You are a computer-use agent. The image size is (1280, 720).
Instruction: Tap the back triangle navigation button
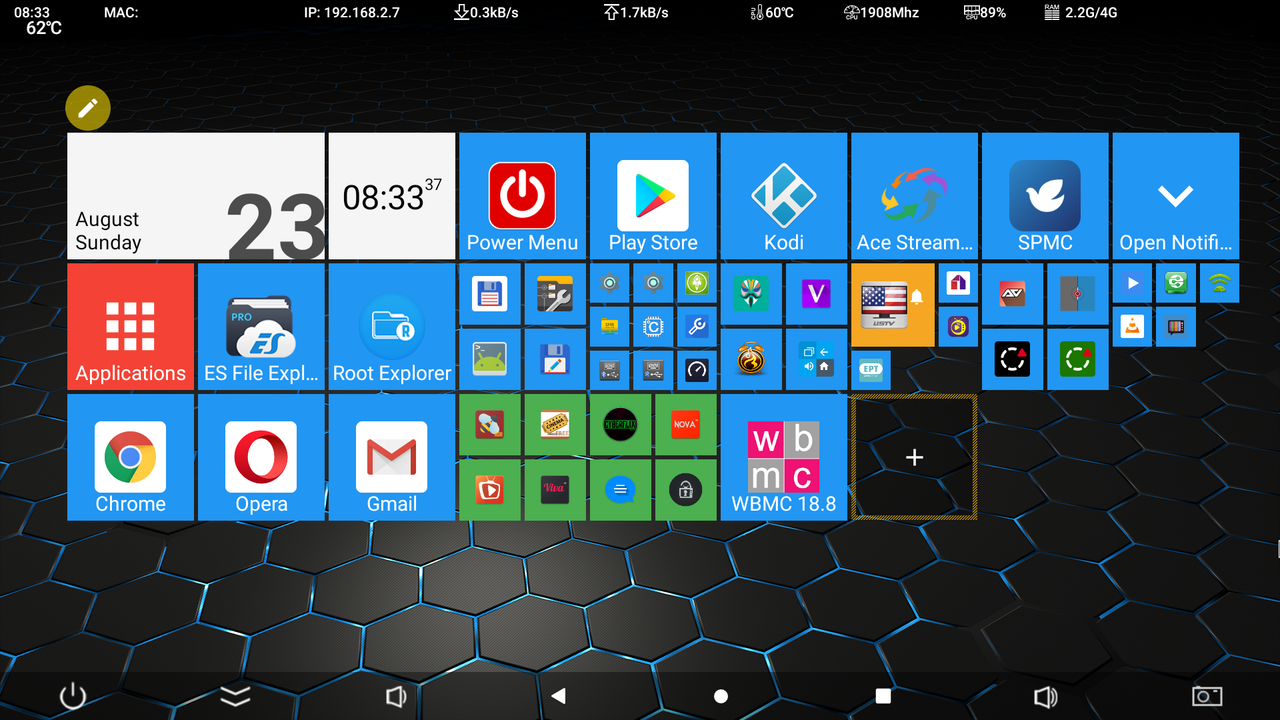559,696
